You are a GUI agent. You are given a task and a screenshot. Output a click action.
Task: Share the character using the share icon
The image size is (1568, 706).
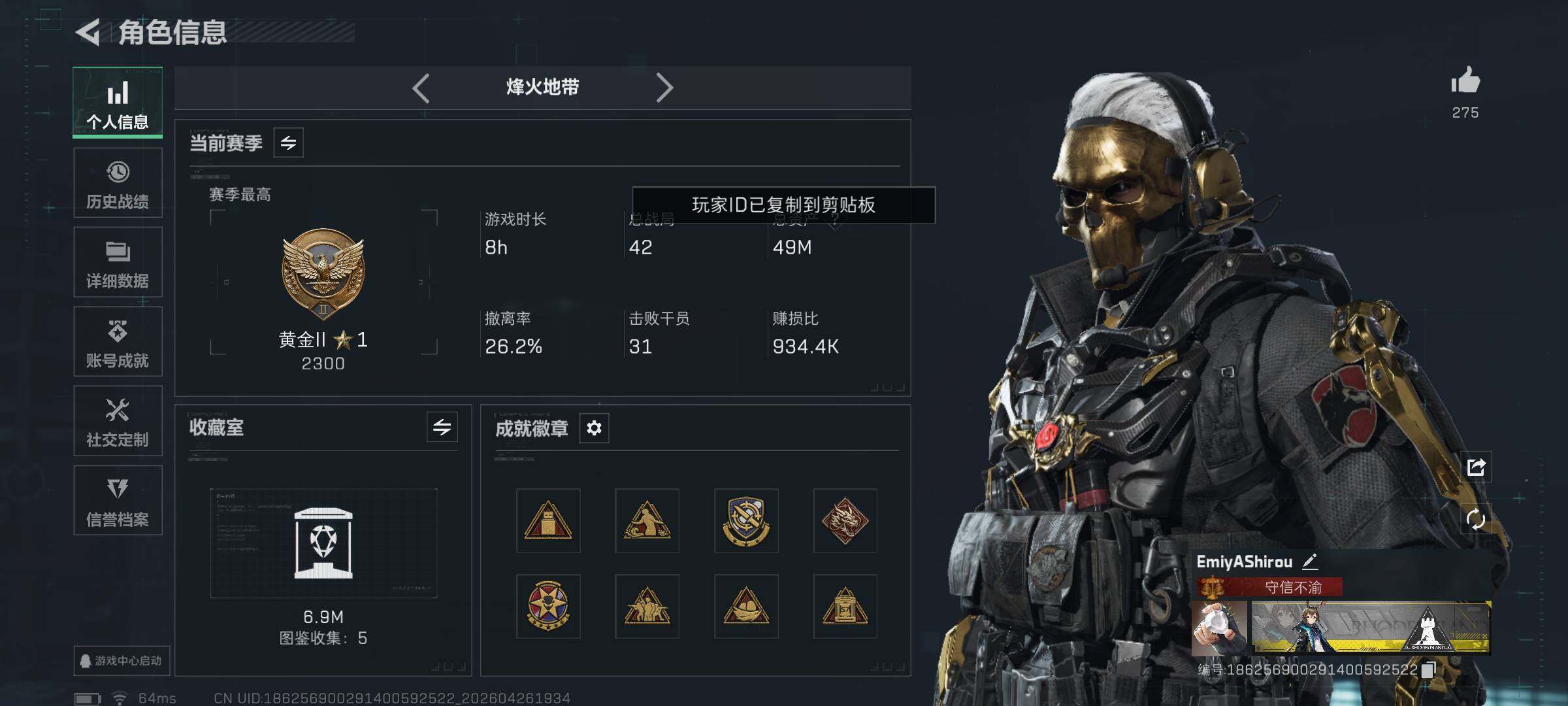click(x=1477, y=467)
